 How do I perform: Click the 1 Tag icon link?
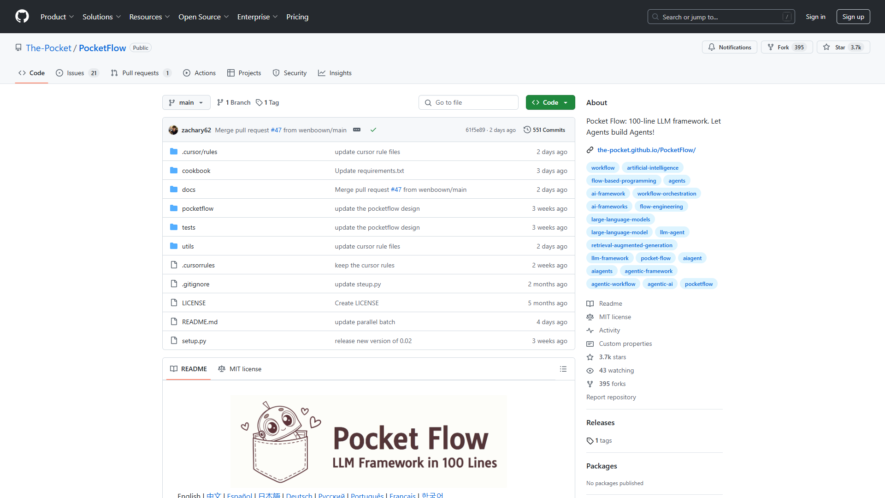click(x=268, y=102)
